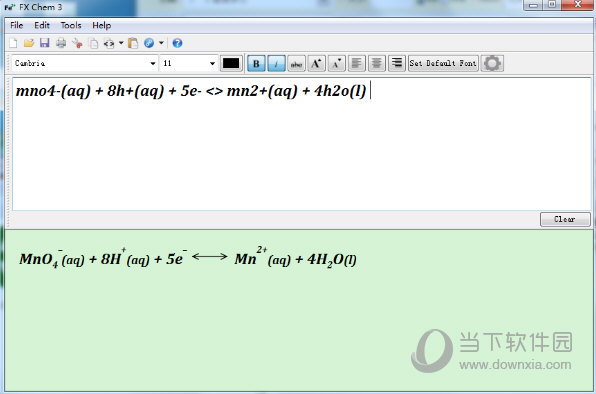Copy using the double-page toolbar icon
This screenshot has height=394, width=596.
pyautogui.click(x=94, y=43)
